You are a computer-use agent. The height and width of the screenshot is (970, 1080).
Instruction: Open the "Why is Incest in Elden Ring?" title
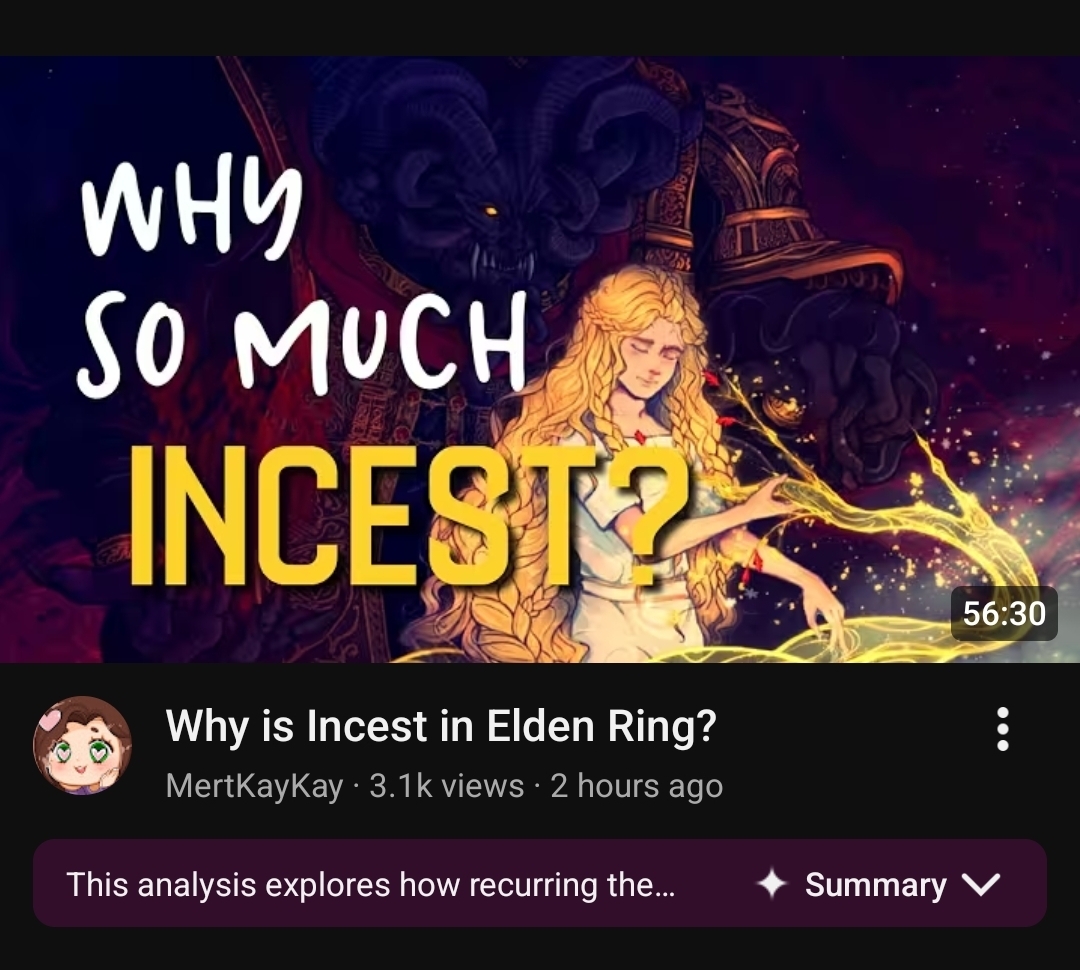pos(441,726)
